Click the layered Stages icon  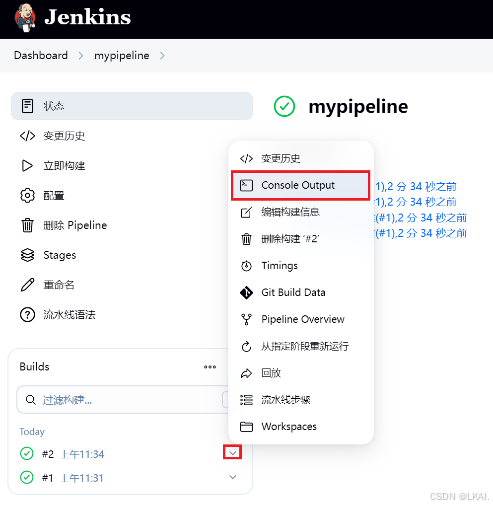pos(27,255)
